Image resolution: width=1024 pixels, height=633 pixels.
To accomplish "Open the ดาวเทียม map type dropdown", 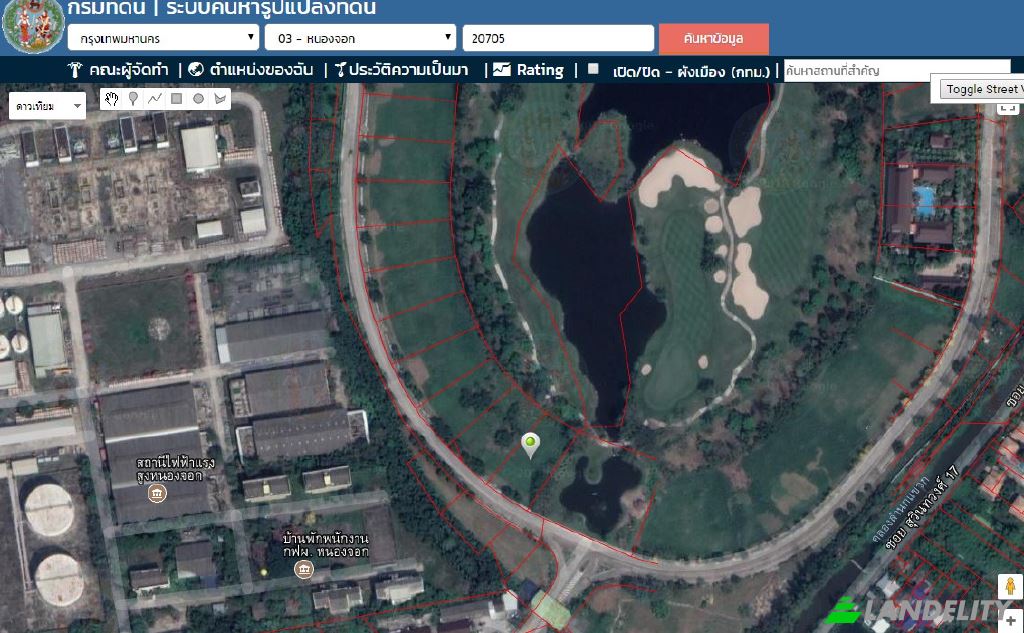I will [x=47, y=106].
